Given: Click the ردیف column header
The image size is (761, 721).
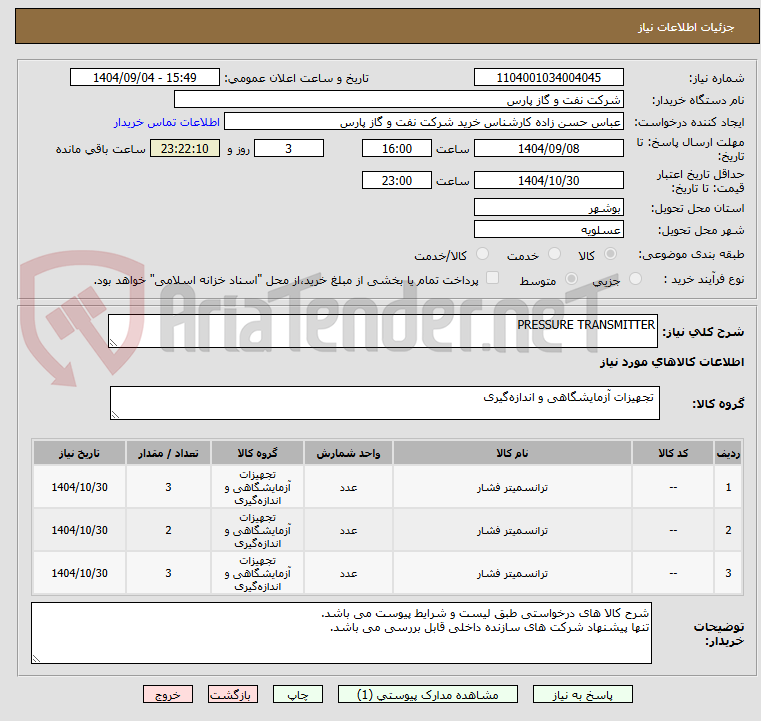Looking at the screenshot, I should (x=728, y=453).
